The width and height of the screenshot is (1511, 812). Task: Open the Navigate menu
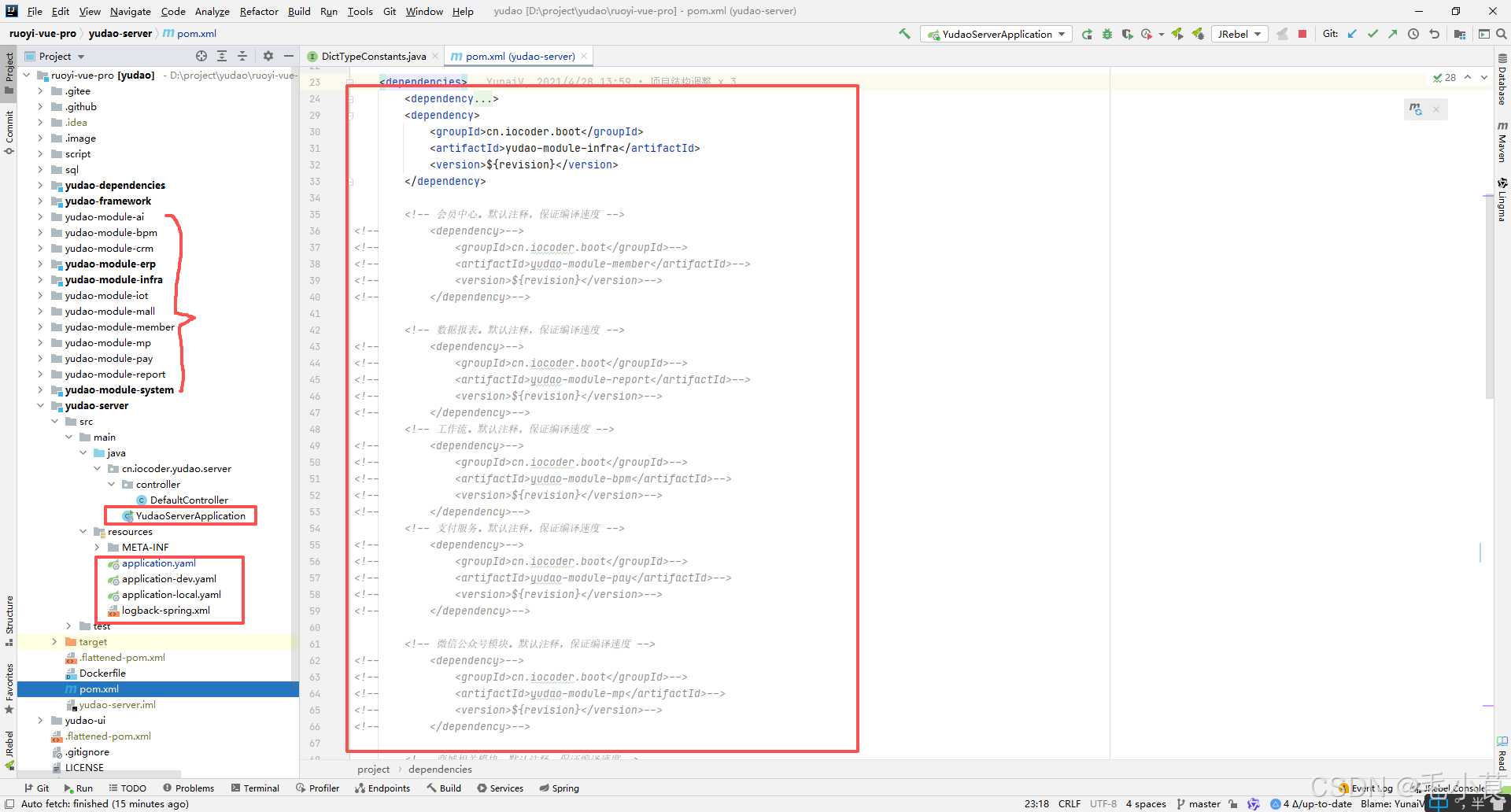pos(131,11)
